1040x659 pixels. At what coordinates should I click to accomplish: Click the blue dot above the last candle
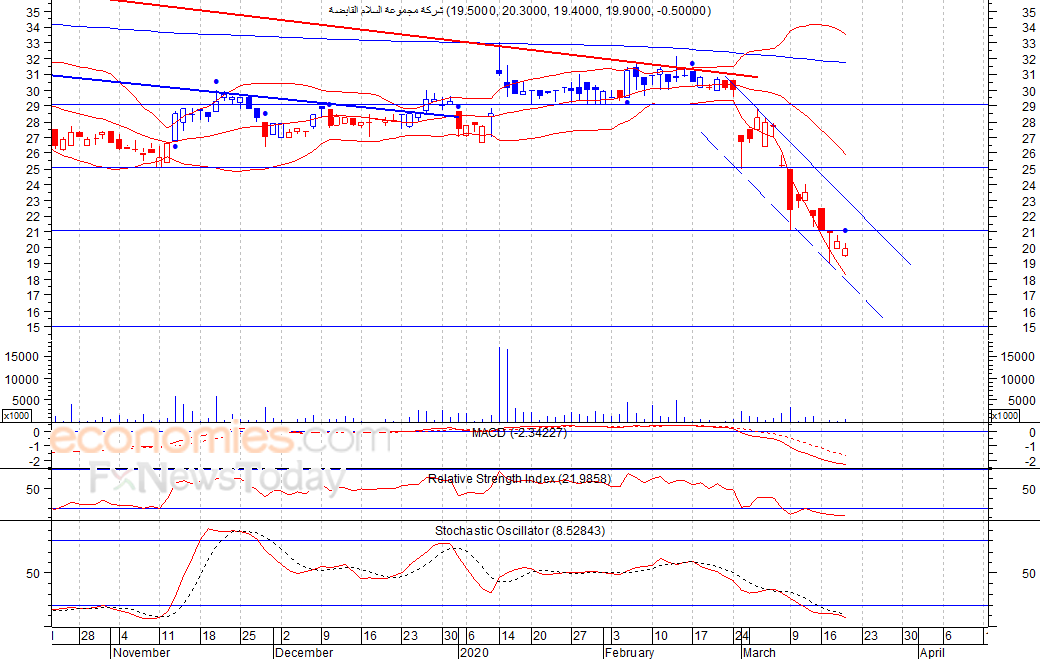click(845, 231)
